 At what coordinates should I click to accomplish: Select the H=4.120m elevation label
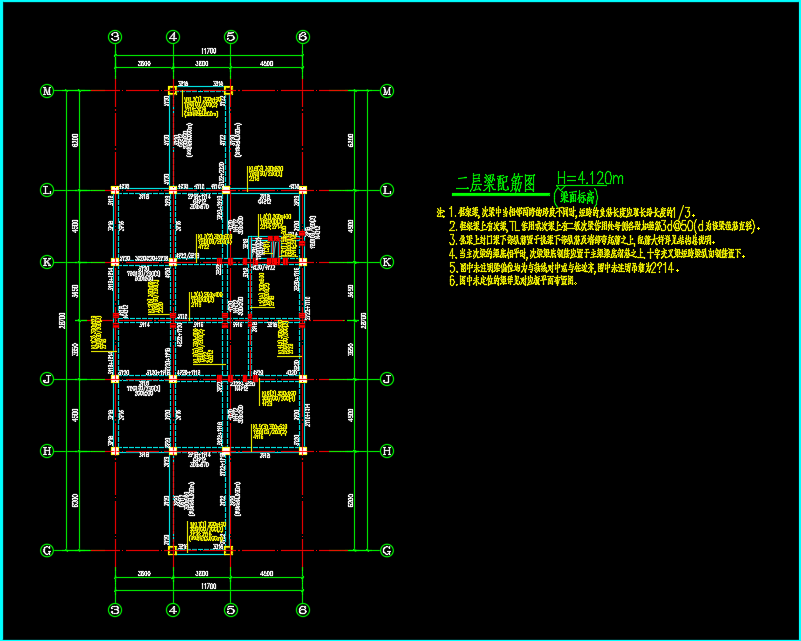pyautogui.click(x=590, y=179)
